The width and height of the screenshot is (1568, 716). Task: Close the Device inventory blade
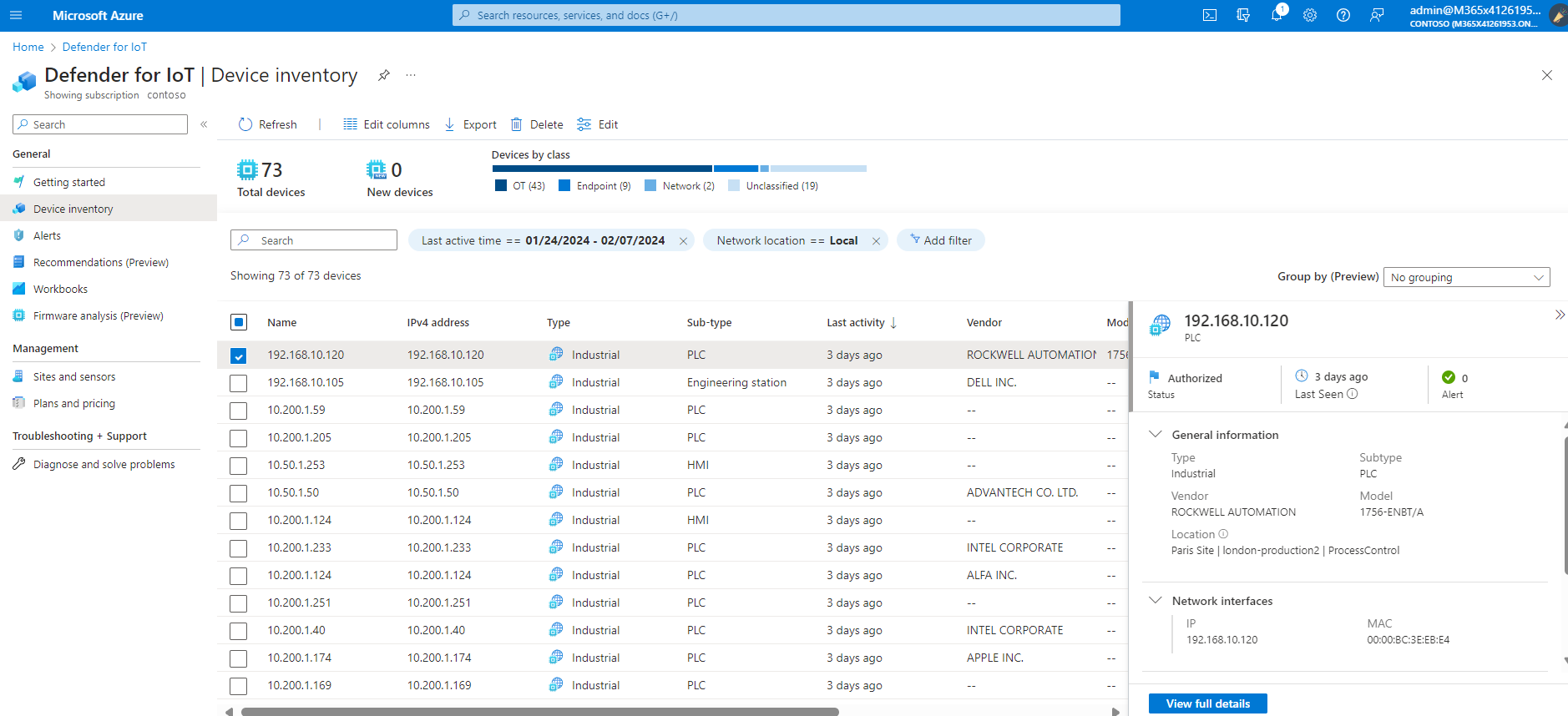1547,75
